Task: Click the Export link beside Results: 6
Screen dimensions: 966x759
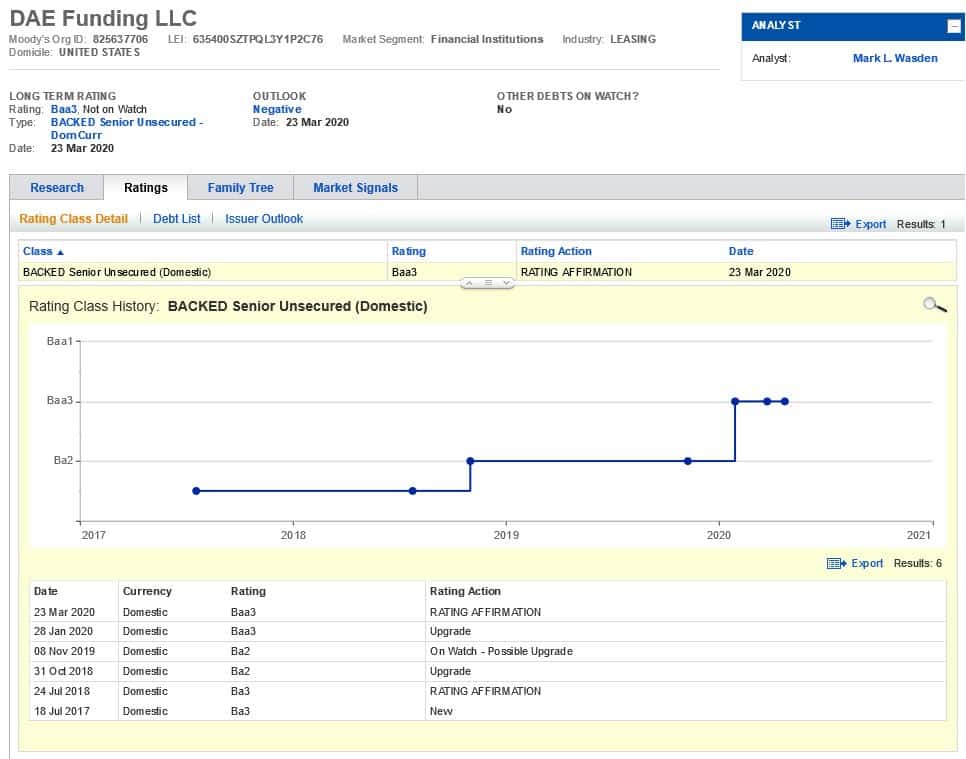Action: (x=867, y=563)
